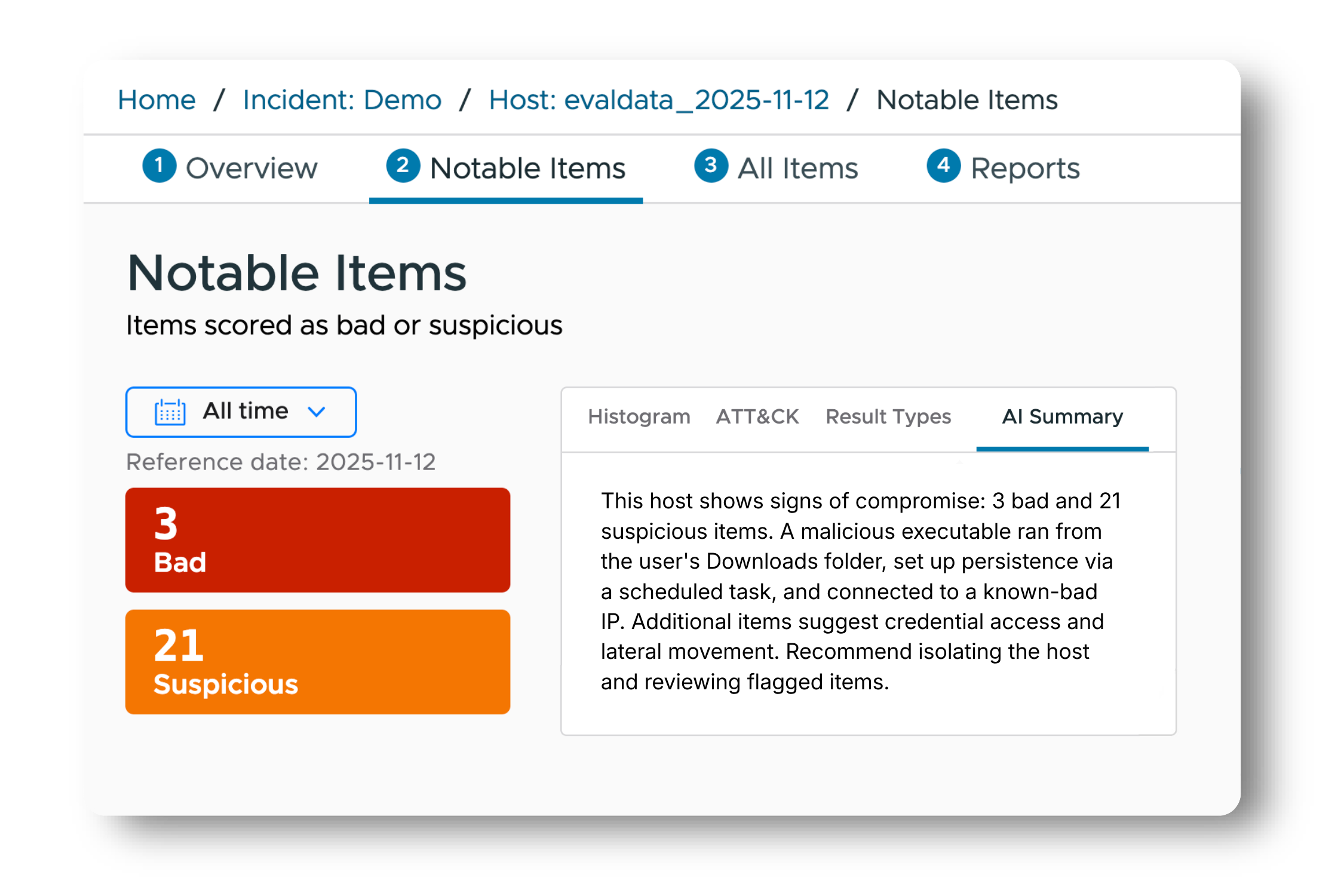Select the Notable Items tab

coord(506,168)
